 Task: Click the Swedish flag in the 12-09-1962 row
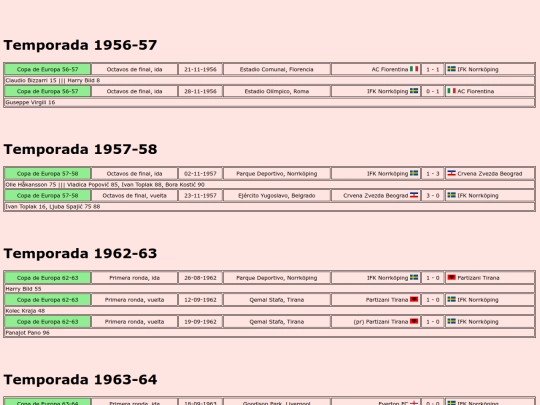451,300
